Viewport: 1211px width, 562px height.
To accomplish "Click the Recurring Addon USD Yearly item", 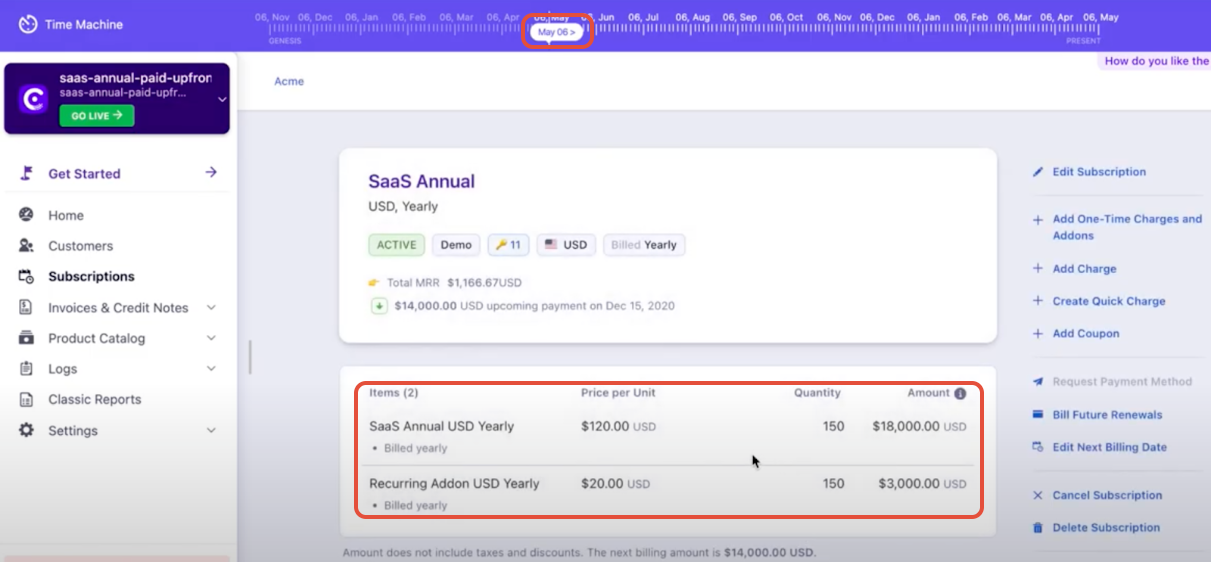I will click(454, 483).
